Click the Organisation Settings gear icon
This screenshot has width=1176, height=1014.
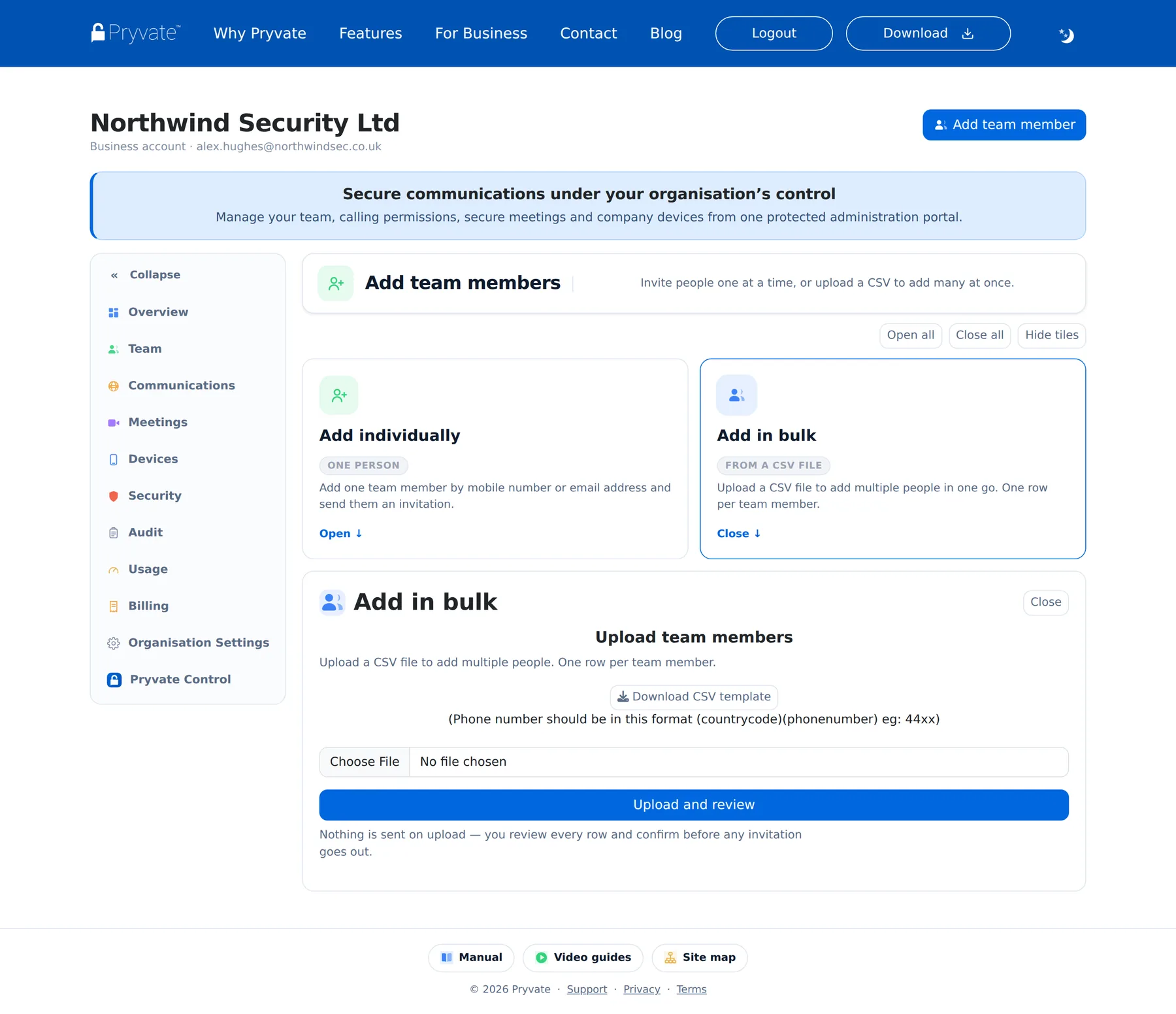pyautogui.click(x=114, y=643)
